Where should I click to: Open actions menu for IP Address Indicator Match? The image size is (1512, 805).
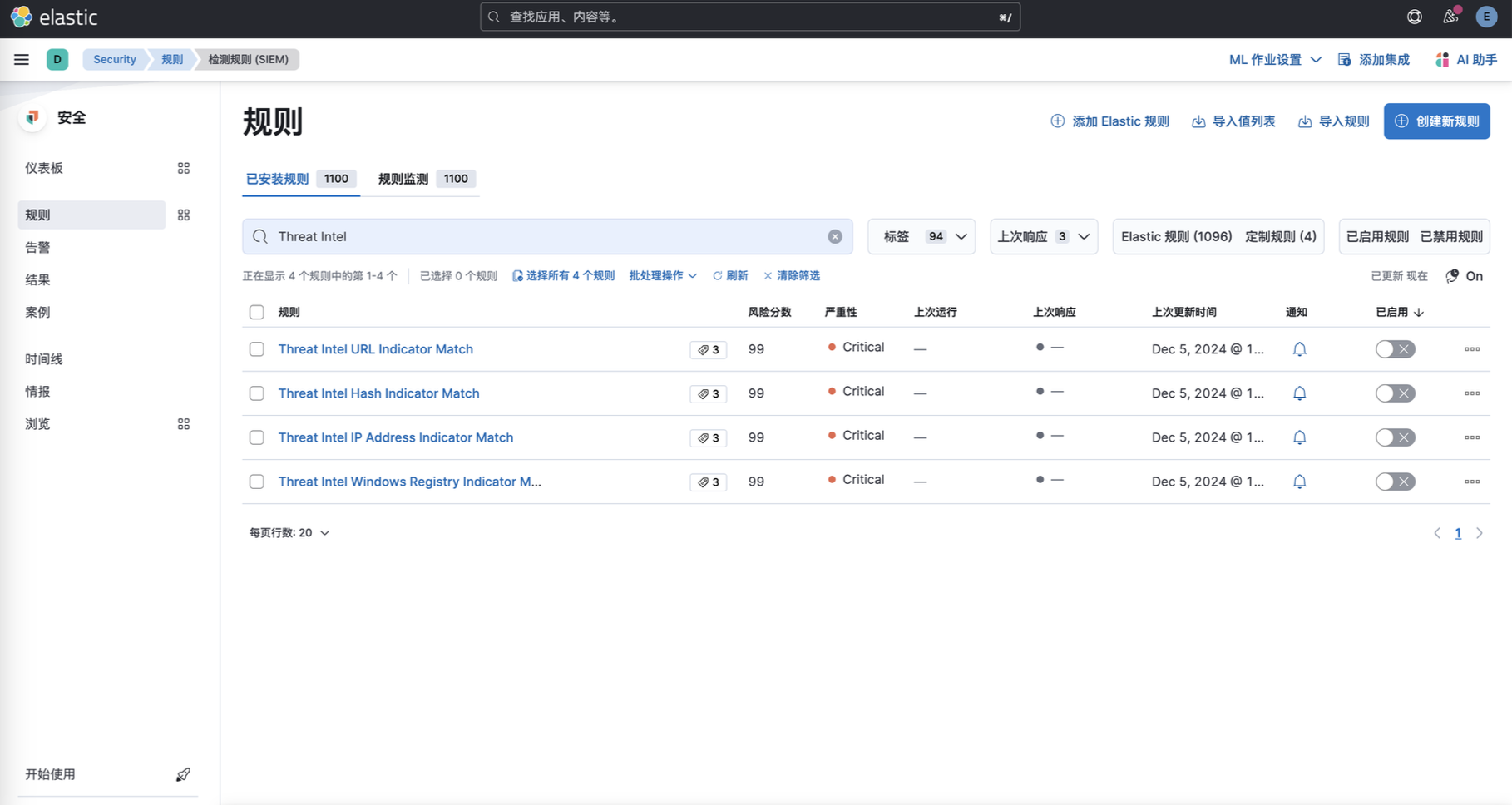point(1472,437)
